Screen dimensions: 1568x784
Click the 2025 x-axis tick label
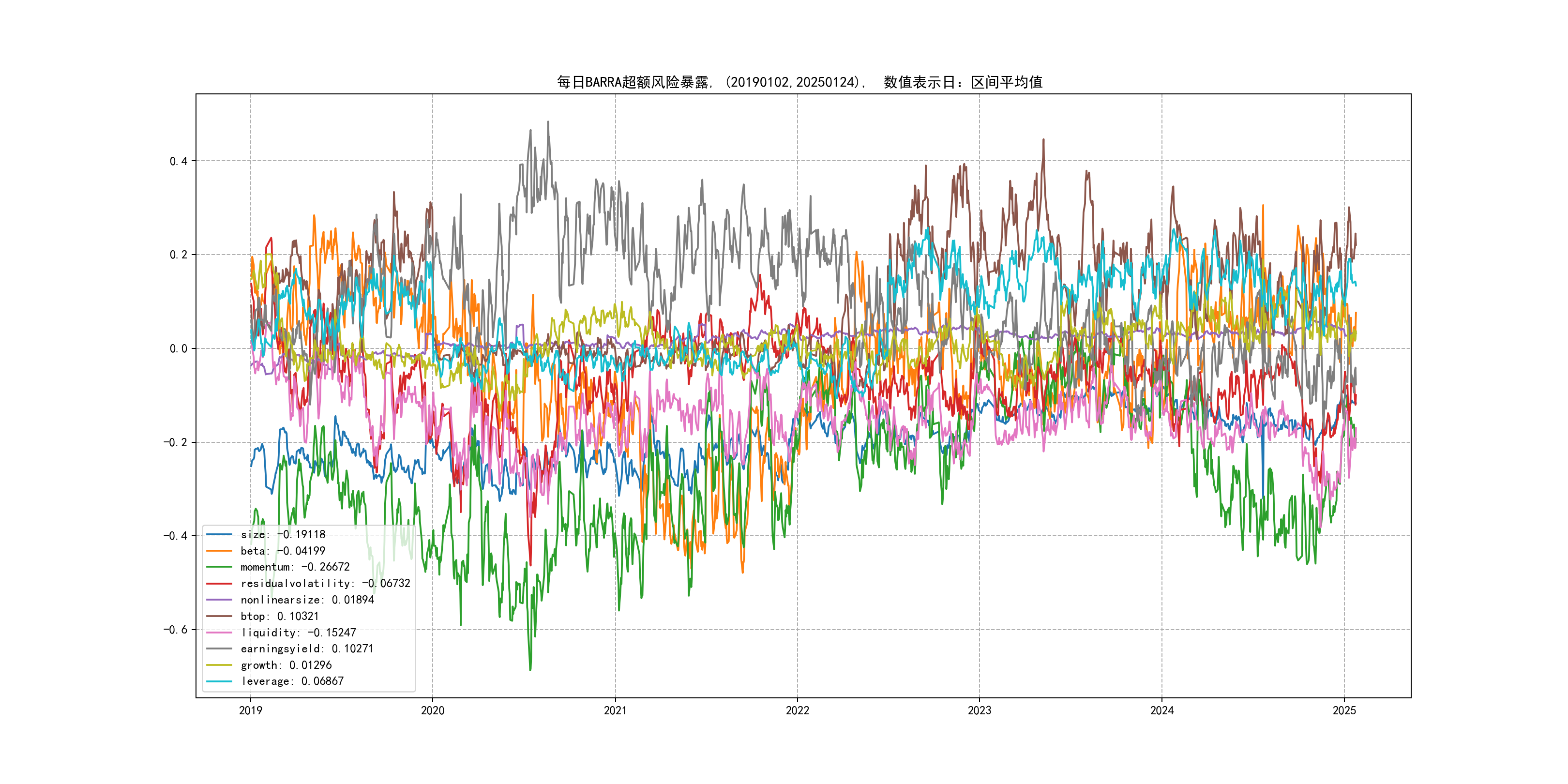point(1344,710)
